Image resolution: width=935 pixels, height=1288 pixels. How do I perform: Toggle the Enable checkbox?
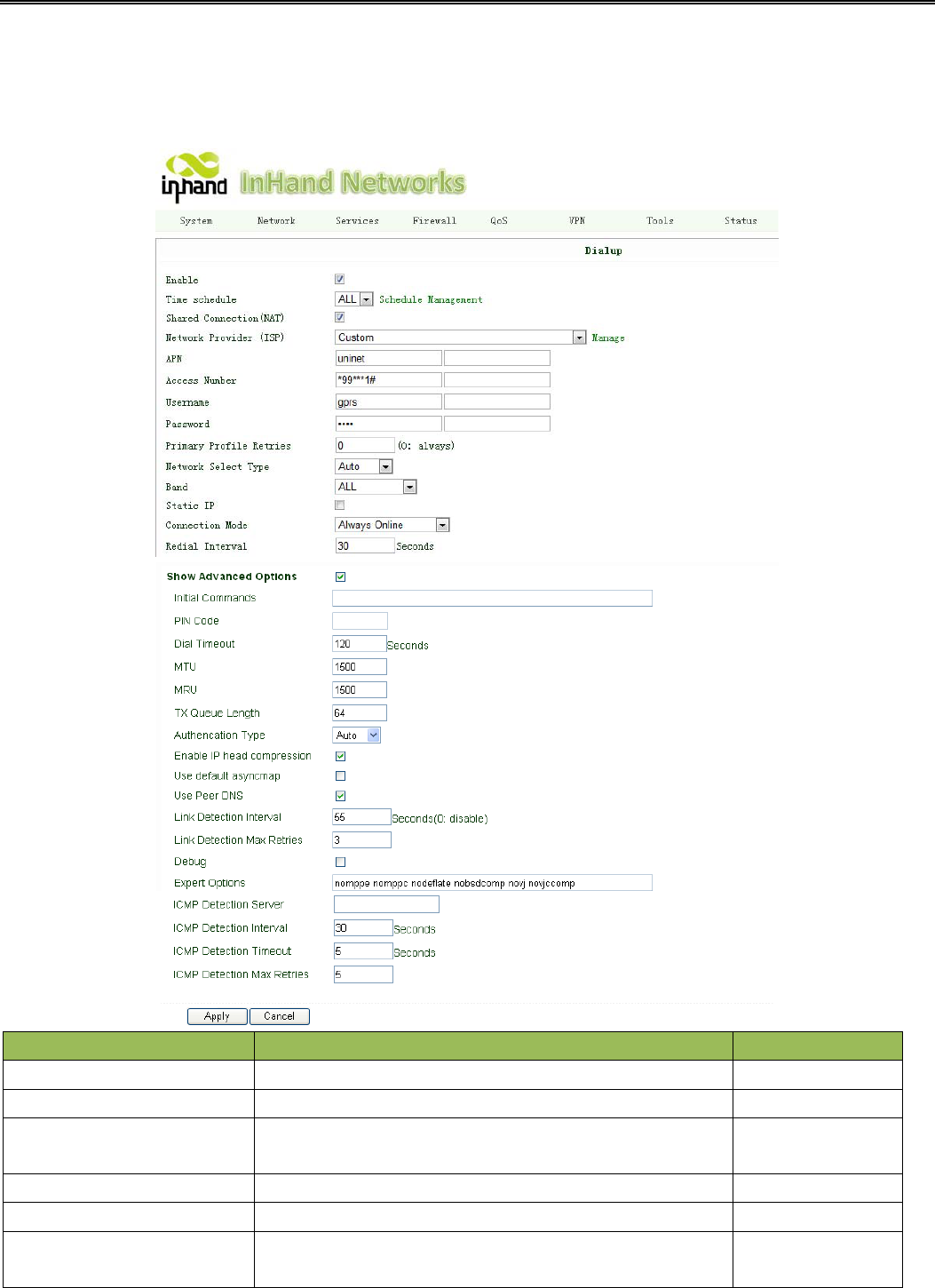tap(339, 279)
